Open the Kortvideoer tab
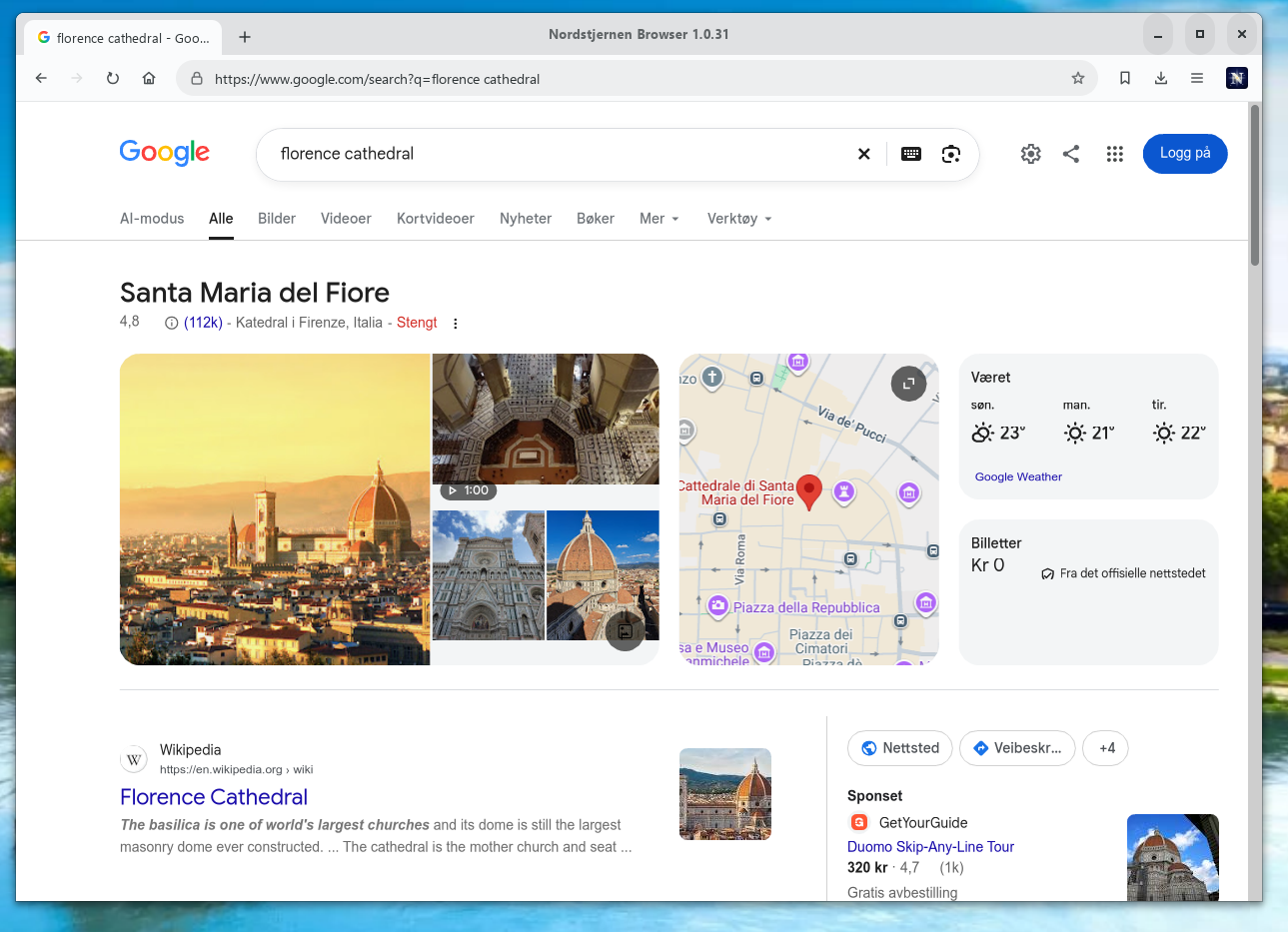 [x=436, y=219]
